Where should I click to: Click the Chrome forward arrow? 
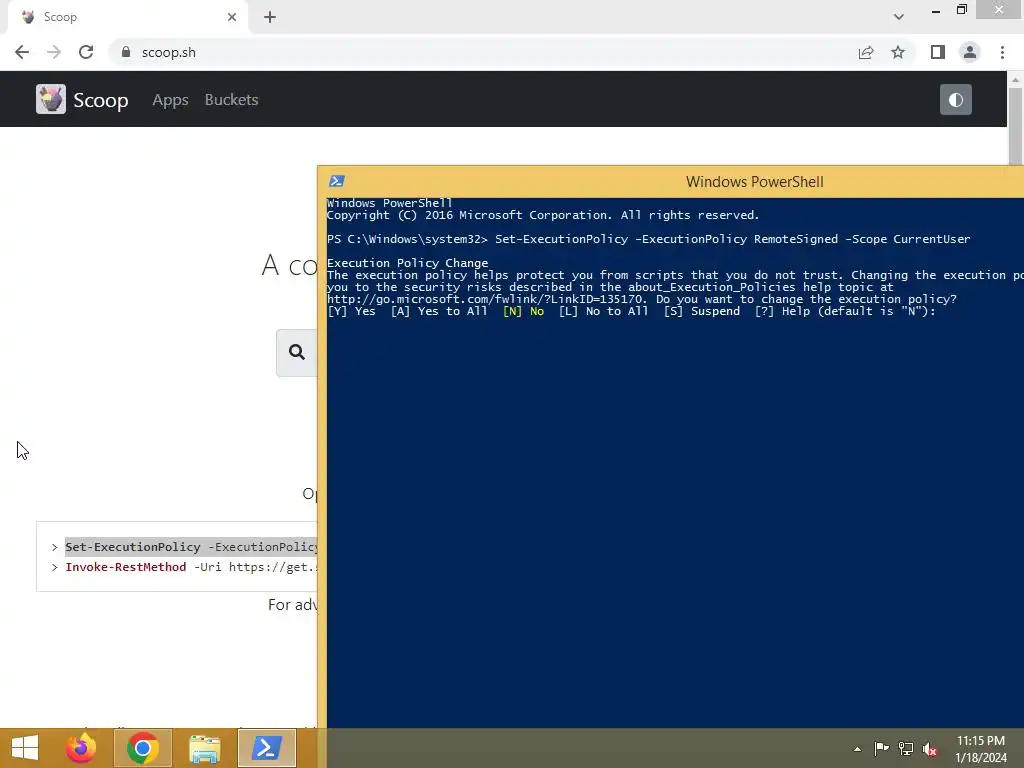click(54, 52)
